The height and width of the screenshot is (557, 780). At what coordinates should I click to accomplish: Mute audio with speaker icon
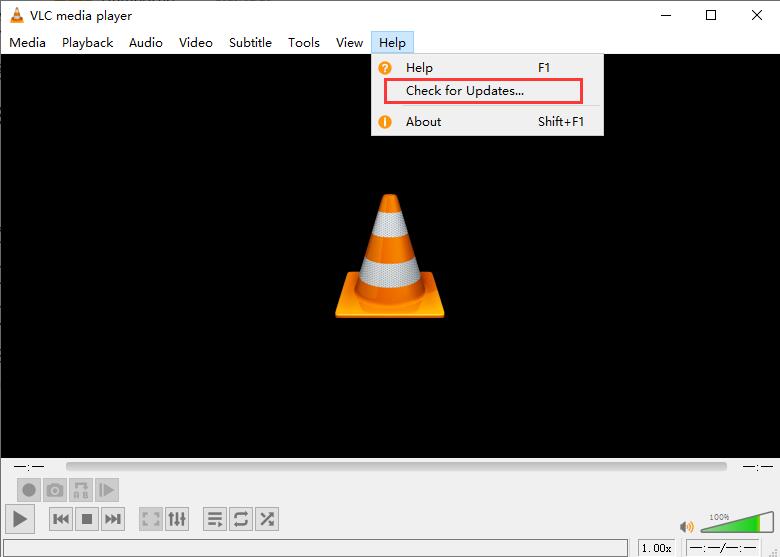click(687, 526)
